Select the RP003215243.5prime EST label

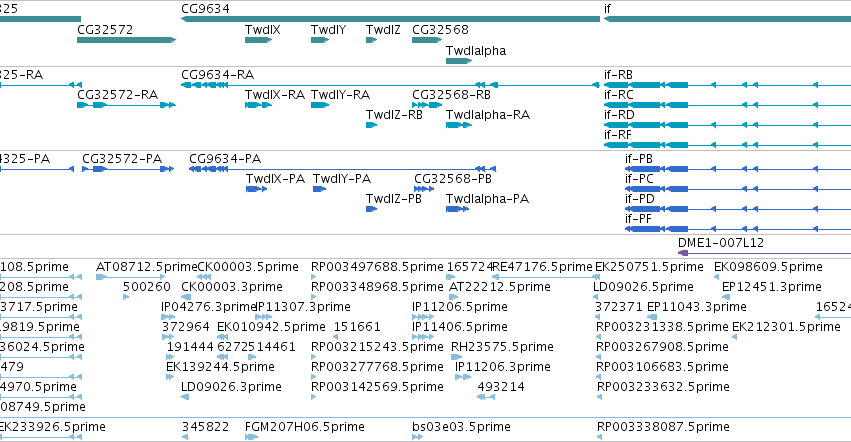pyautogui.click(x=377, y=347)
